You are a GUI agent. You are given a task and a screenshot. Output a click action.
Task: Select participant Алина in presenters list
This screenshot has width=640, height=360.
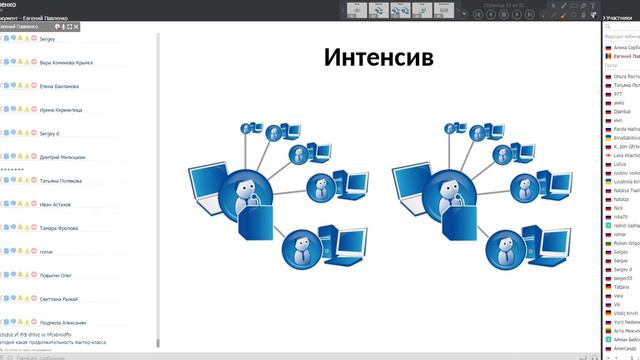pyautogui.click(x=622, y=48)
